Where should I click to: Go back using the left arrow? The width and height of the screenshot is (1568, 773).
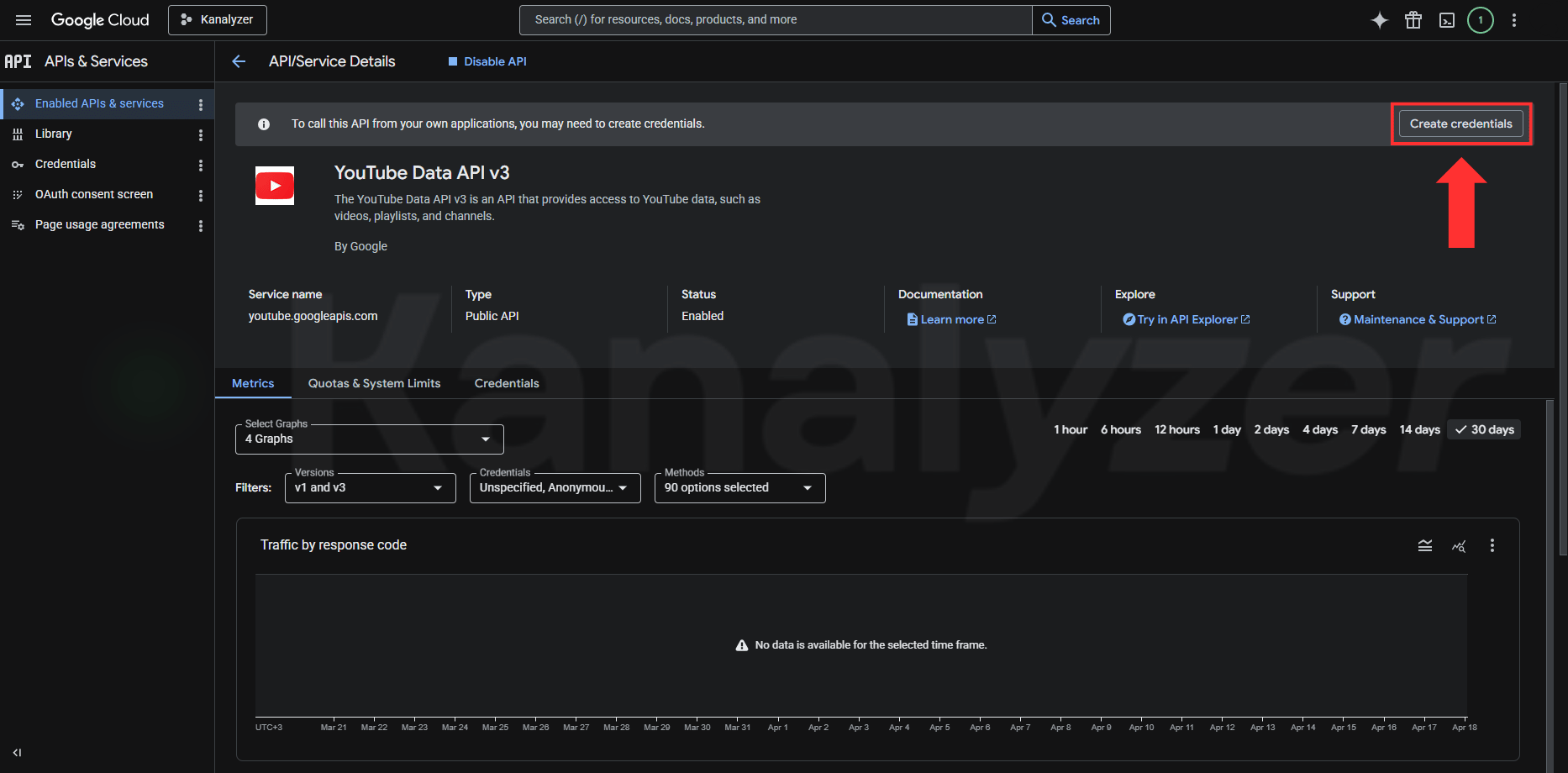239,61
